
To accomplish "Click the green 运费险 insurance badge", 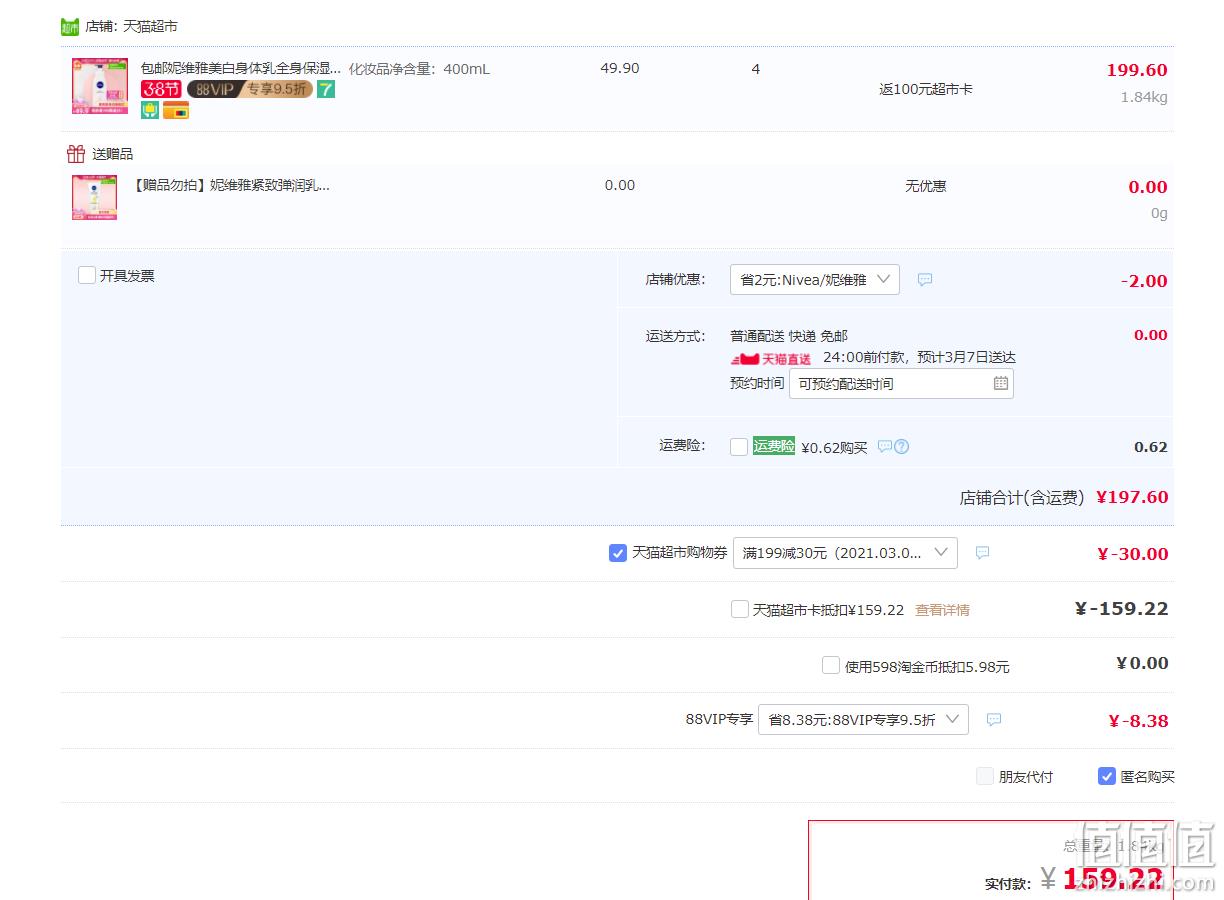I will (x=774, y=446).
